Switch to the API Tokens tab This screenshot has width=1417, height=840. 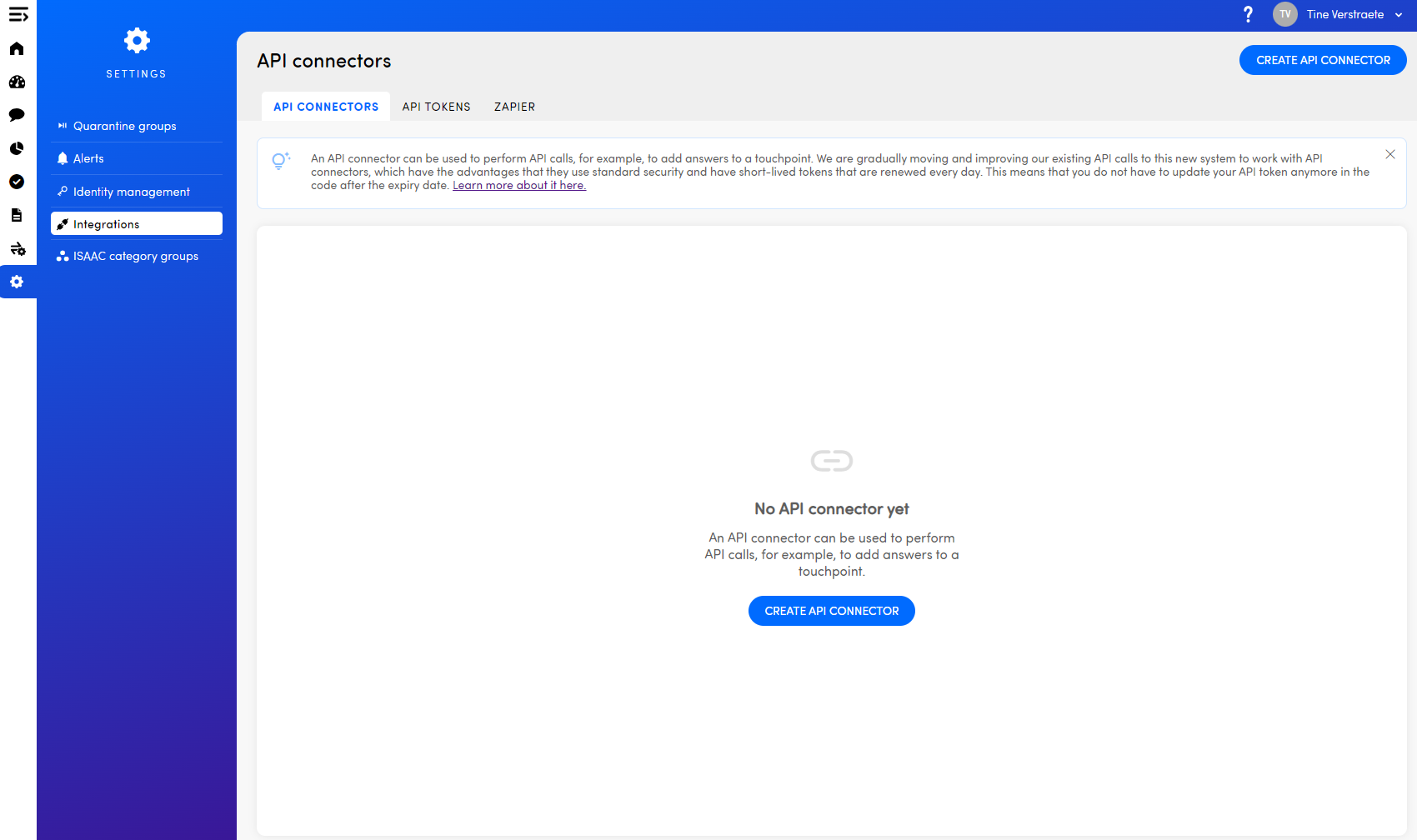tap(436, 107)
